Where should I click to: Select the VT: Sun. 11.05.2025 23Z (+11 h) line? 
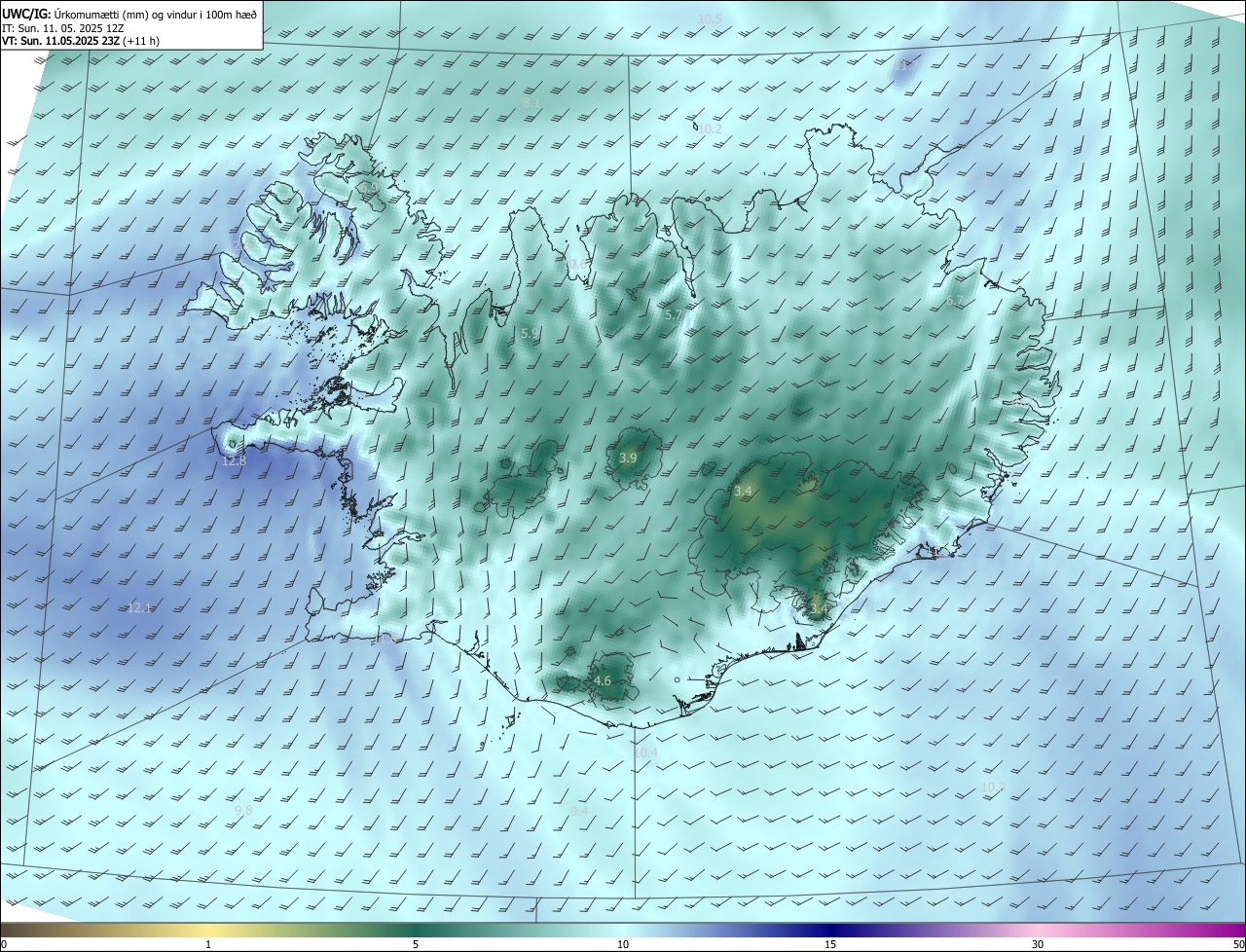(x=81, y=41)
